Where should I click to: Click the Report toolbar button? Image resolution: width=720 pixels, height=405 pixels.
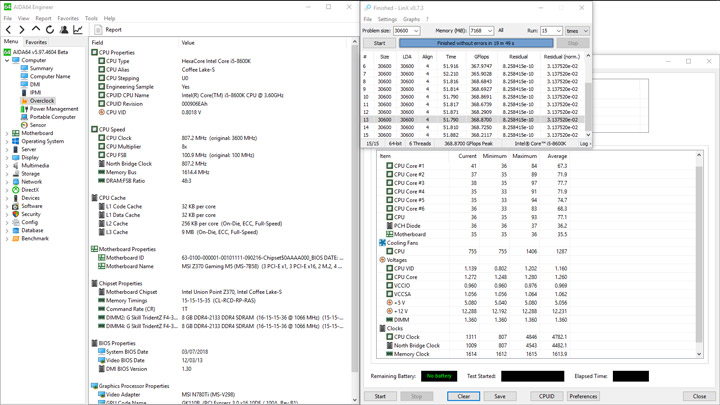pyautogui.click(x=108, y=30)
